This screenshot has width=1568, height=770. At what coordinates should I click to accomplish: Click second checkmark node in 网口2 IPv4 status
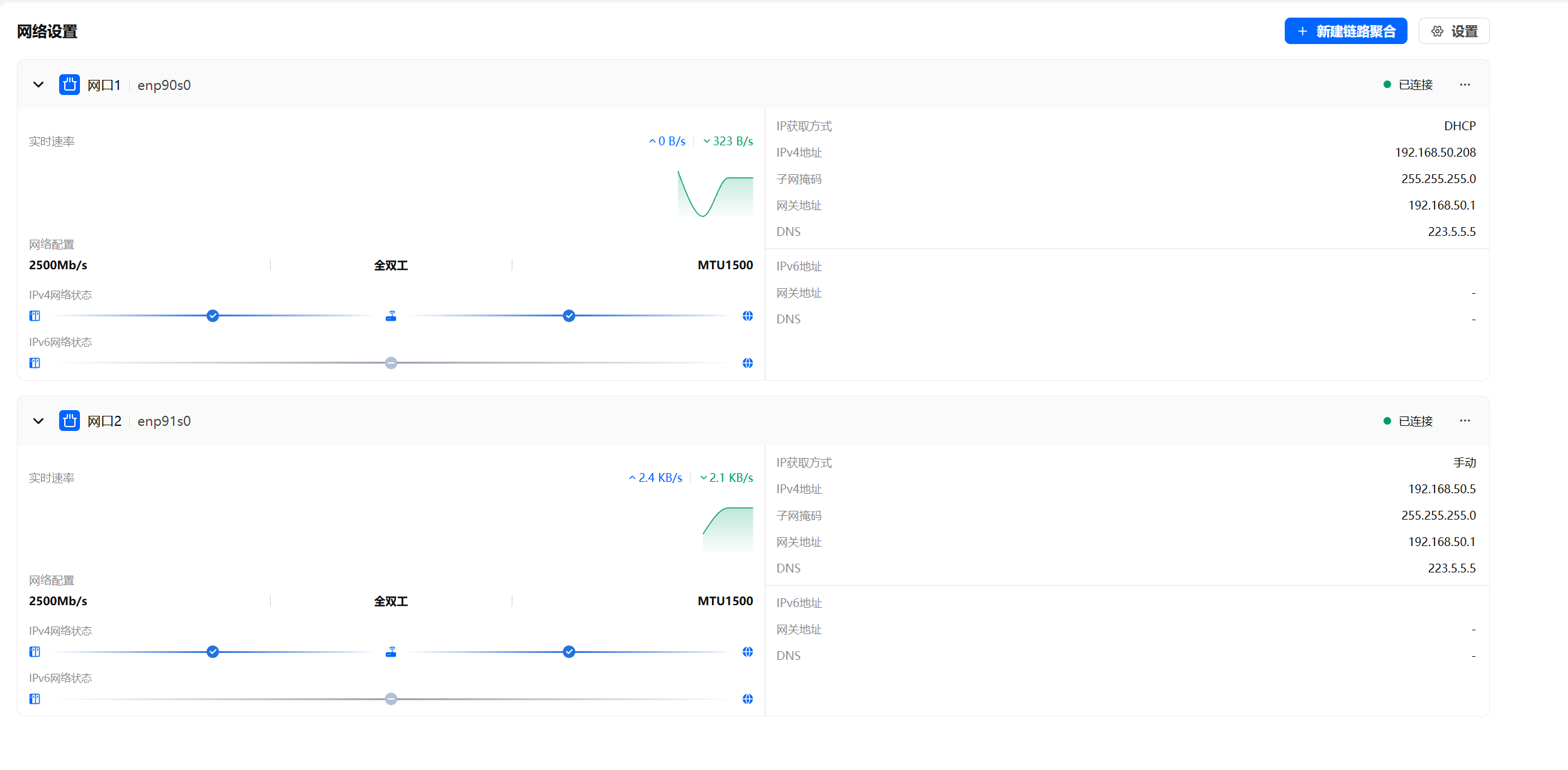coord(569,652)
